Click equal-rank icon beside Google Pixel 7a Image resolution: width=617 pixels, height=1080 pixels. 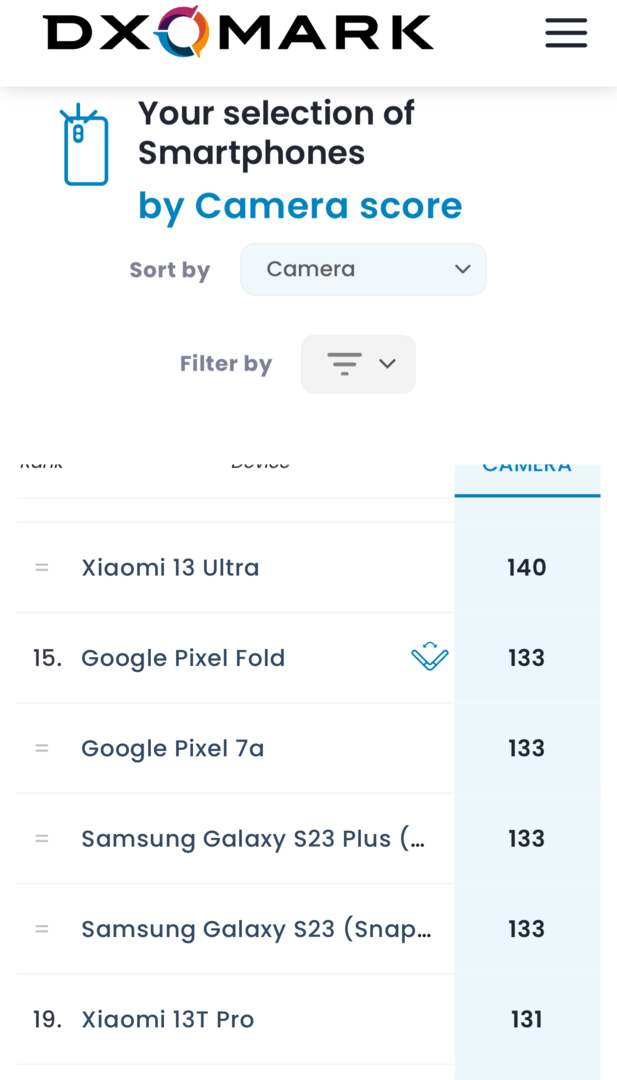pyautogui.click(x=42, y=748)
